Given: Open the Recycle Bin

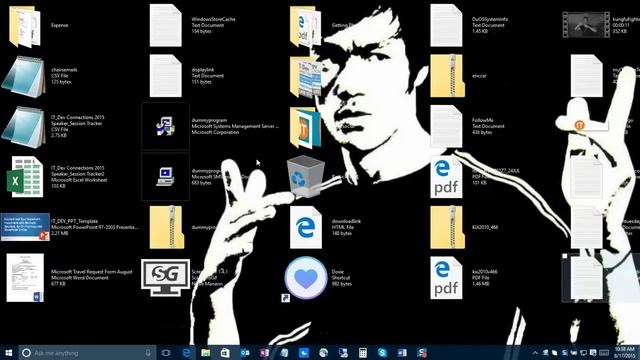Looking at the screenshot, I should click(306, 176).
